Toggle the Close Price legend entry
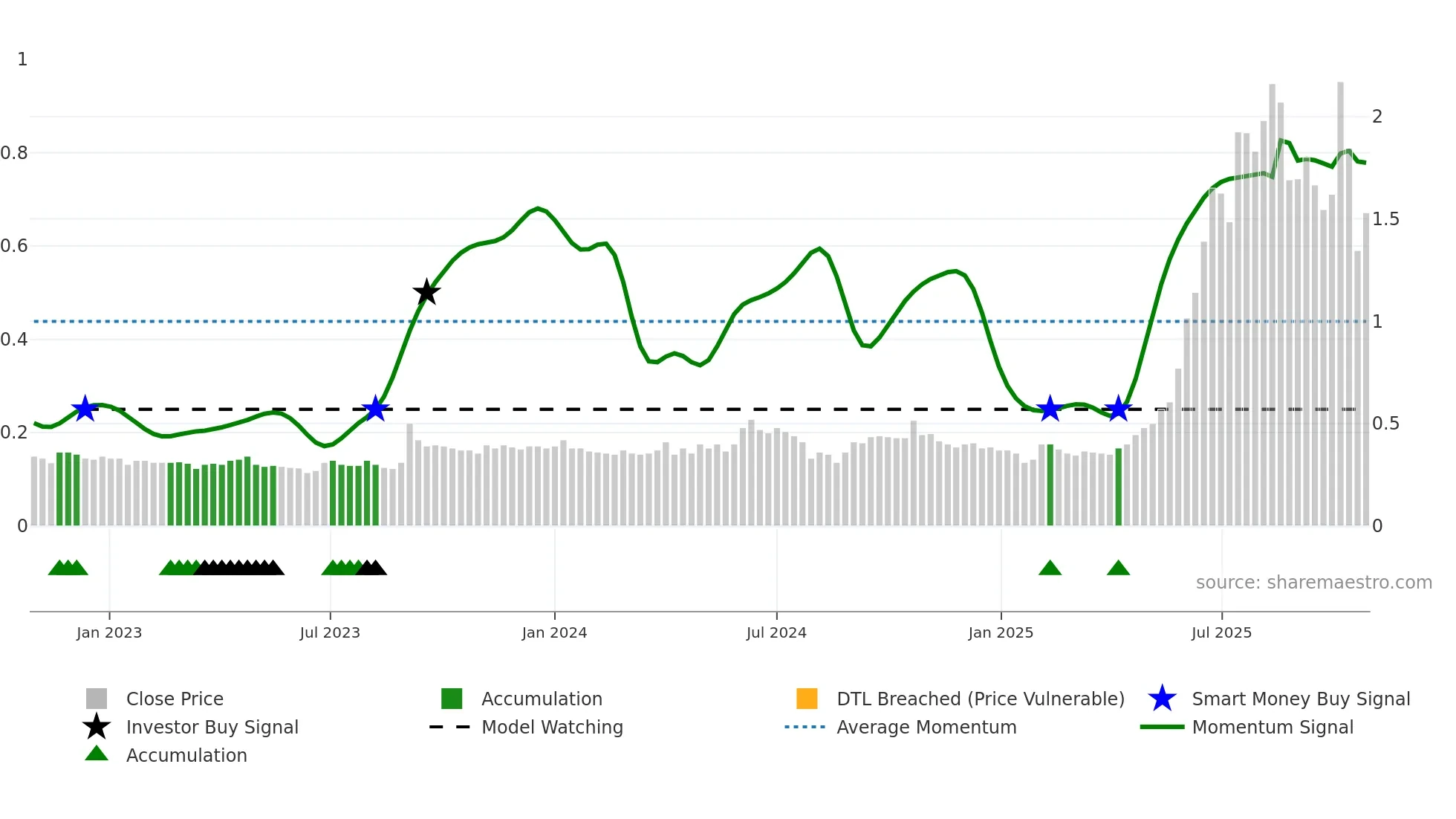Viewport: 1456px width, 819px height. [x=175, y=699]
